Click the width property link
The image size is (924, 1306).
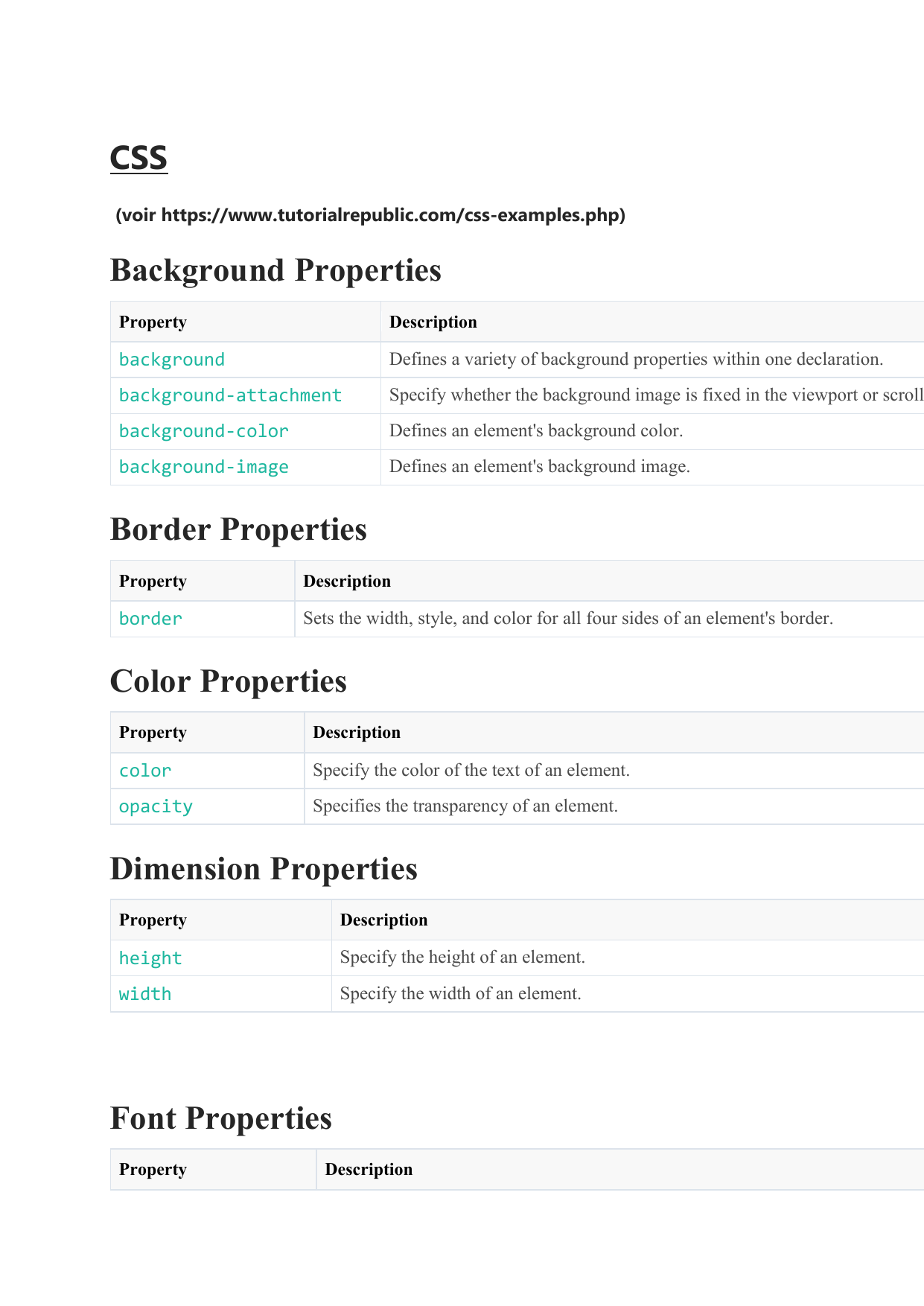tap(145, 994)
